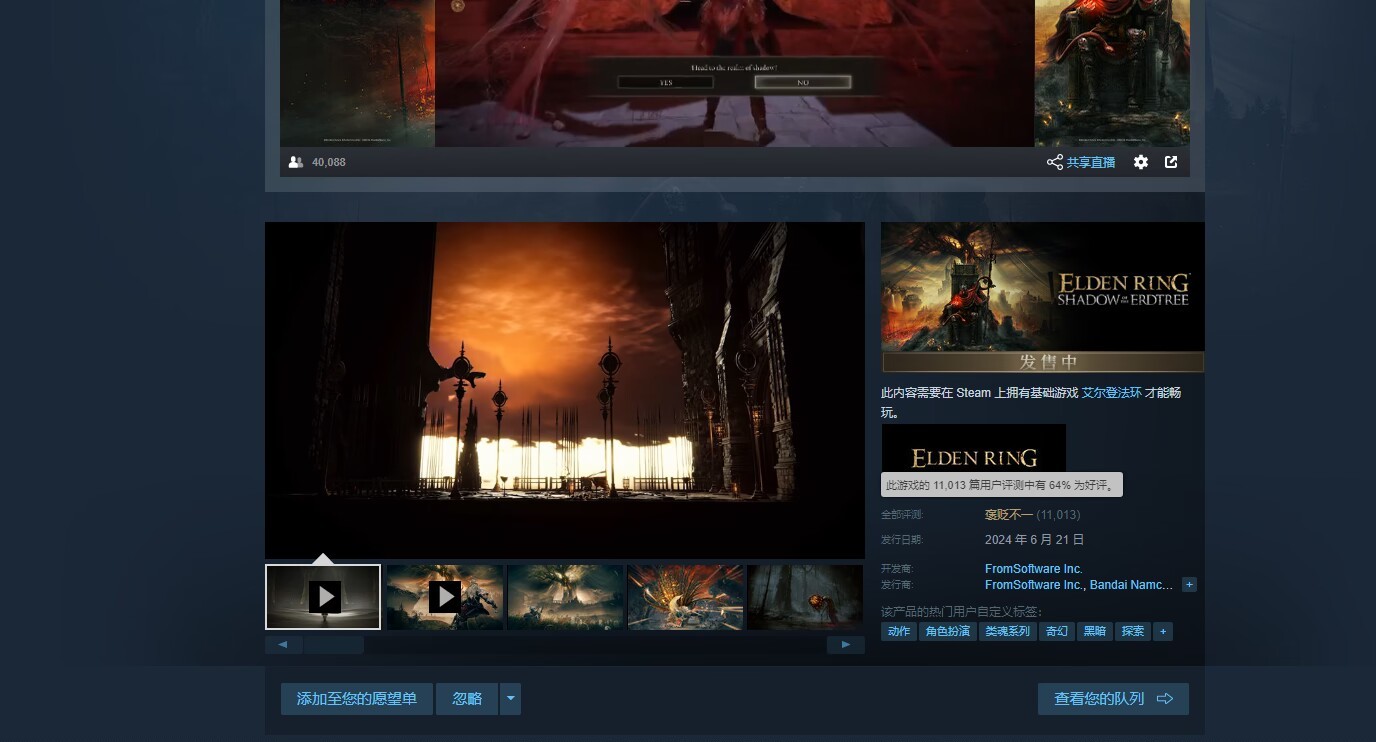Click the release date 2024 年 6 月 21 日
Viewport: 1376px width, 742px height.
click(1034, 540)
